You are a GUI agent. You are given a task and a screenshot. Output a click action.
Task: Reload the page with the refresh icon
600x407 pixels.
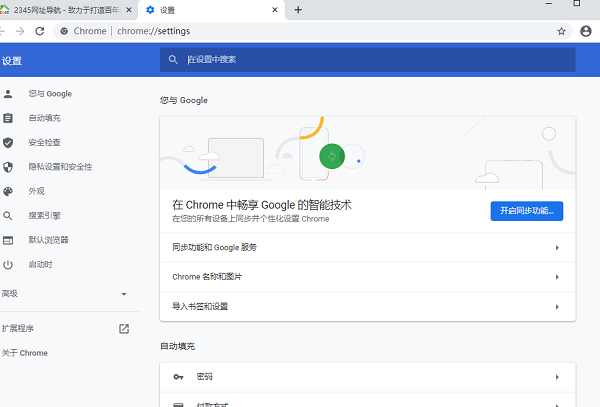pyautogui.click(x=40, y=31)
